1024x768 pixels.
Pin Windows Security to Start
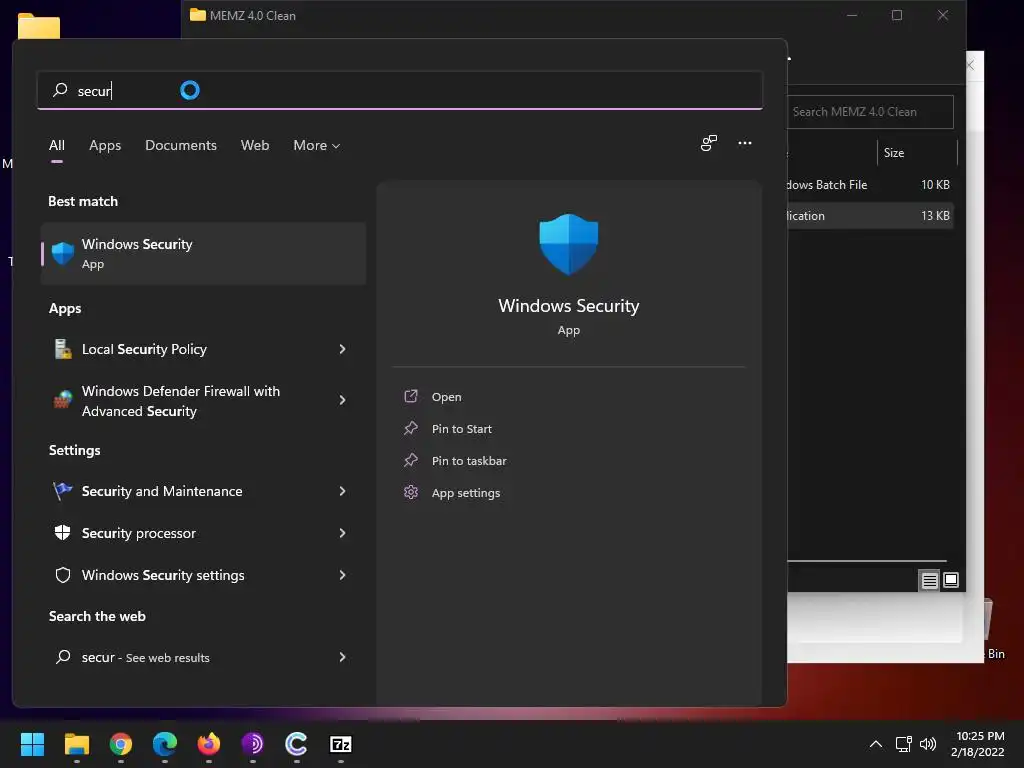[x=462, y=429]
